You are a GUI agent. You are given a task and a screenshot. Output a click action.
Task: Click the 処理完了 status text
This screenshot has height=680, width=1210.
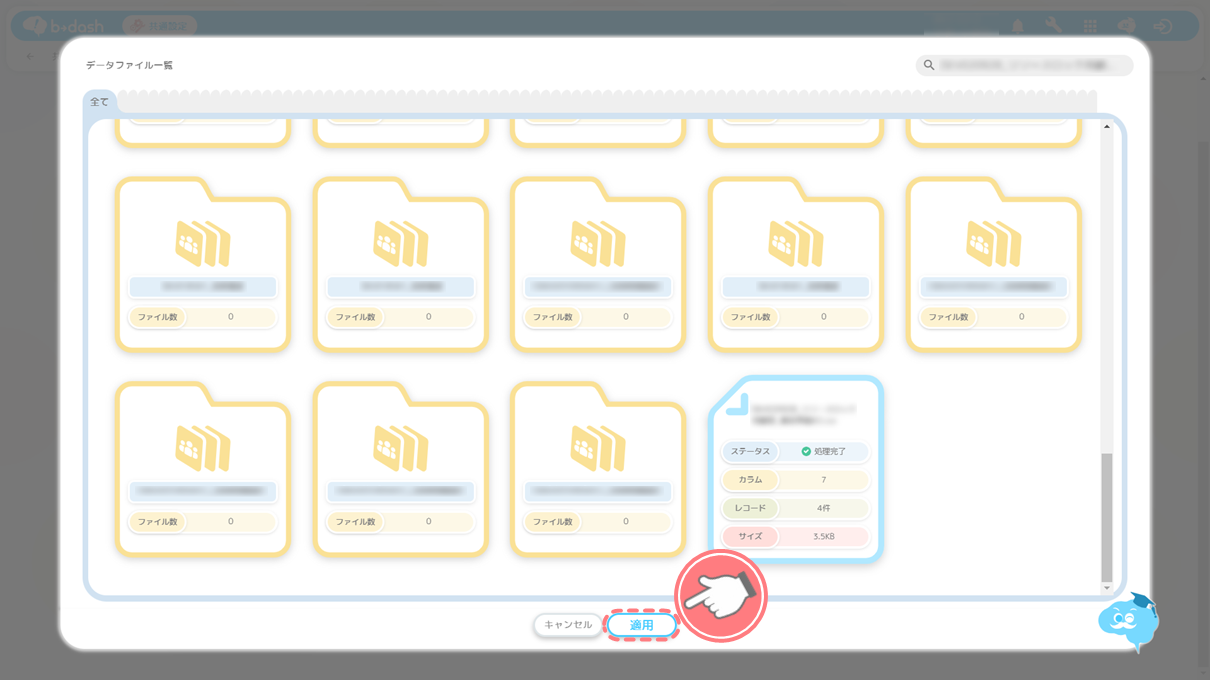(830, 452)
